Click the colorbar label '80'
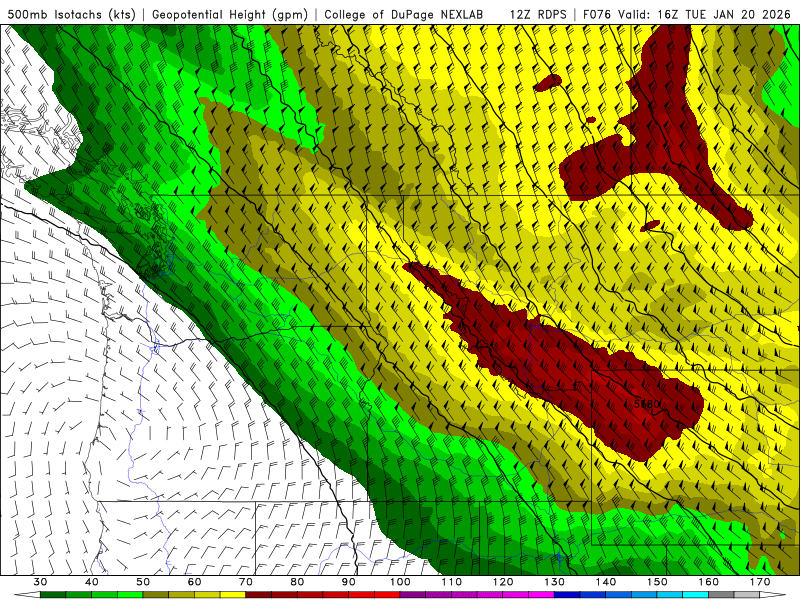 click(x=297, y=582)
